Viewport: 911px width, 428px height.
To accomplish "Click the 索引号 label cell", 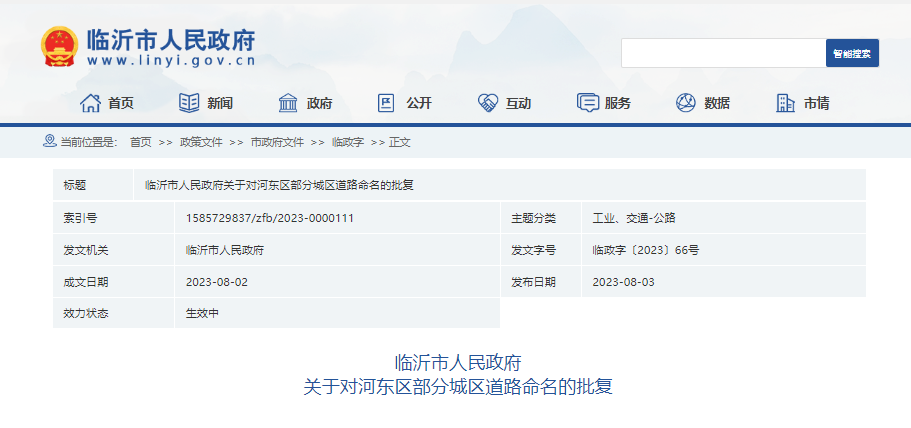I will [x=113, y=218].
